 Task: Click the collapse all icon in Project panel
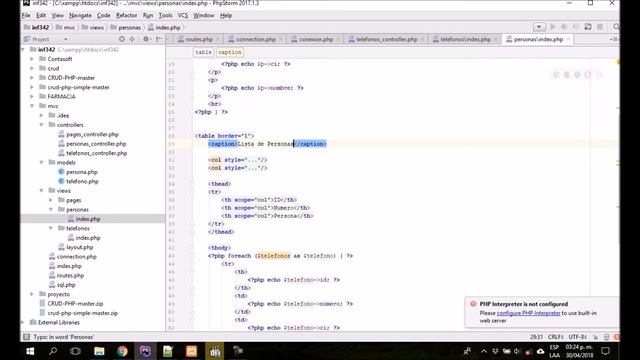click(x=132, y=39)
